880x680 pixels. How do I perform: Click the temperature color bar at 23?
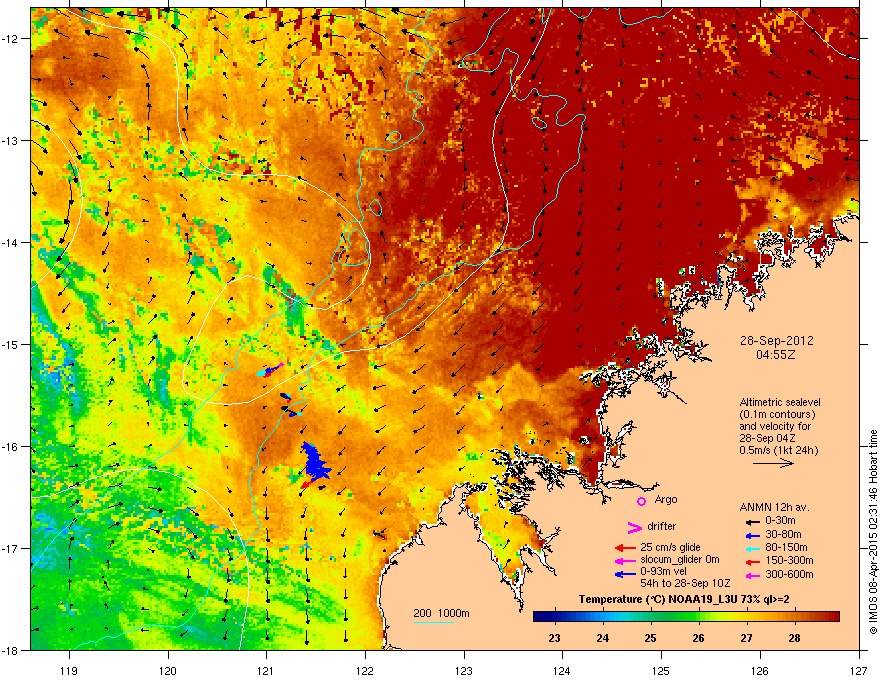pos(554,617)
